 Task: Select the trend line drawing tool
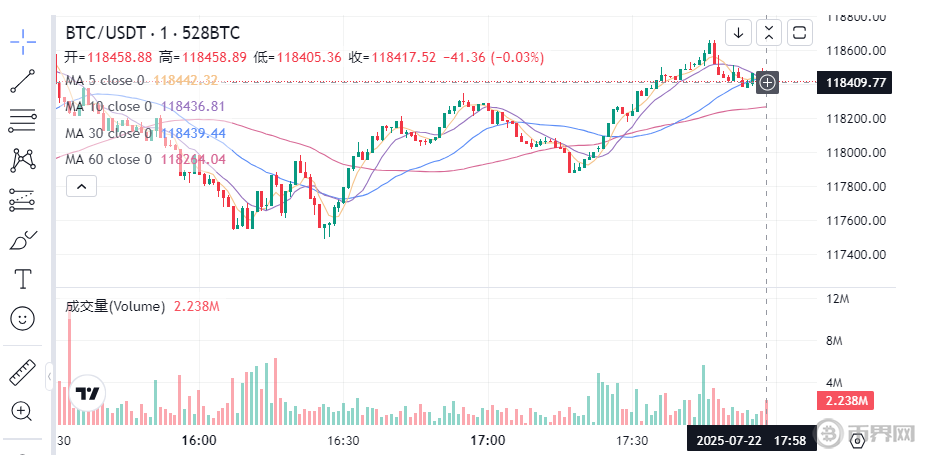[x=22, y=82]
